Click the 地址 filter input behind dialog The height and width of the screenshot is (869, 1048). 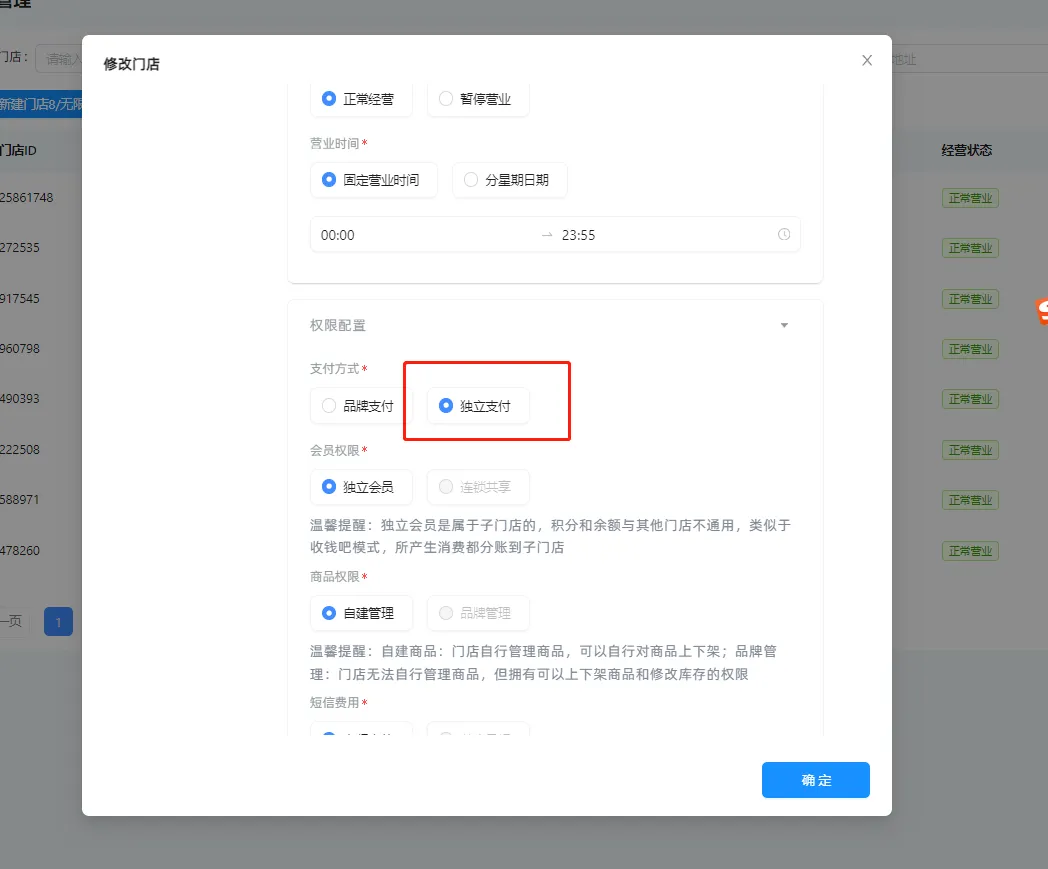pos(969,59)
